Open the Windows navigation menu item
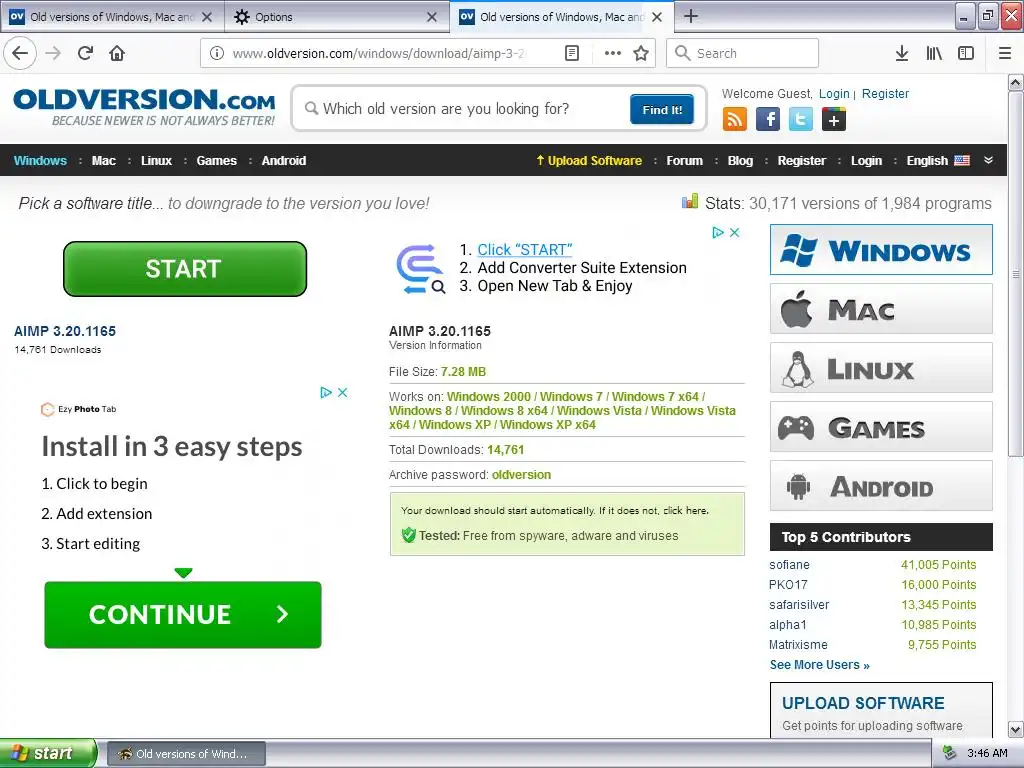 tap(40, 161)
